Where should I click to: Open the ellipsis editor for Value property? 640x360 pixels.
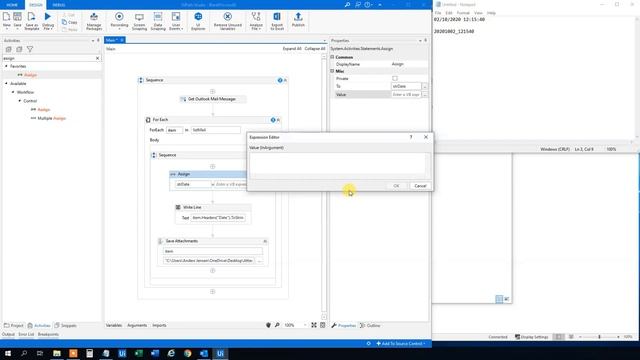click(425, 95)
